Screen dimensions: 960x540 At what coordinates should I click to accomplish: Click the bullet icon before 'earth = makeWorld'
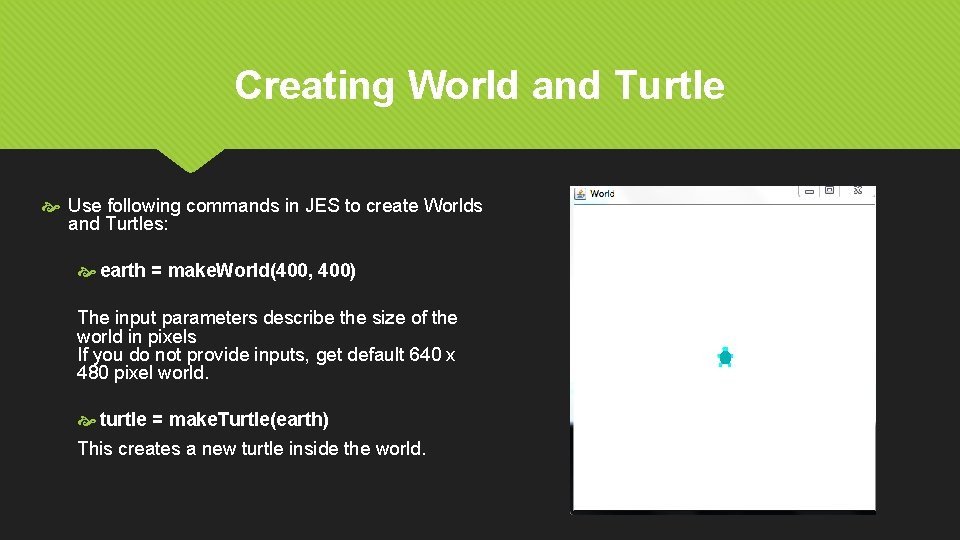[x=87, y=272]
